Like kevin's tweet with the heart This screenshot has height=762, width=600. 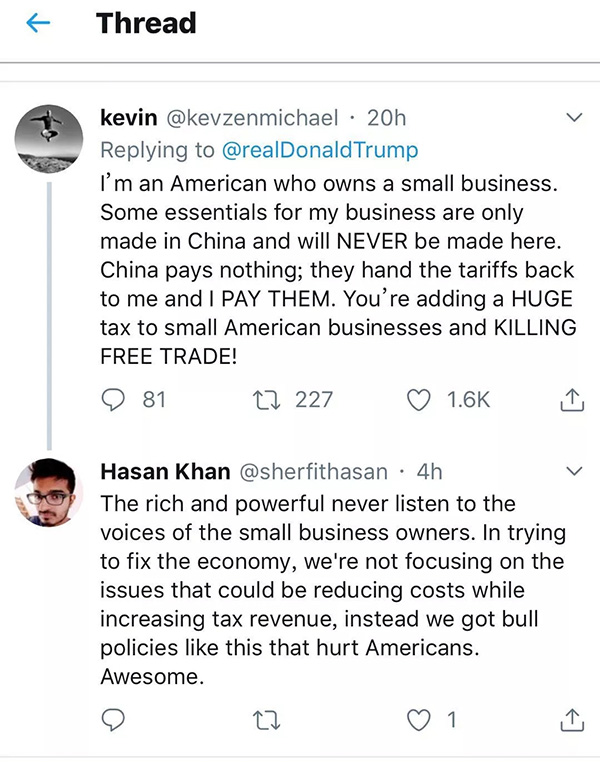(x=419, y=401)
